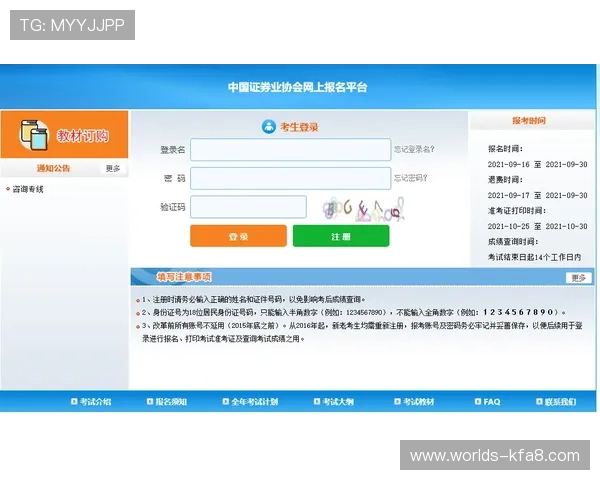Click notice item 3 about 改革前所有账号
The width and height of the screenshot is (600, 480).
click(362, 332)
